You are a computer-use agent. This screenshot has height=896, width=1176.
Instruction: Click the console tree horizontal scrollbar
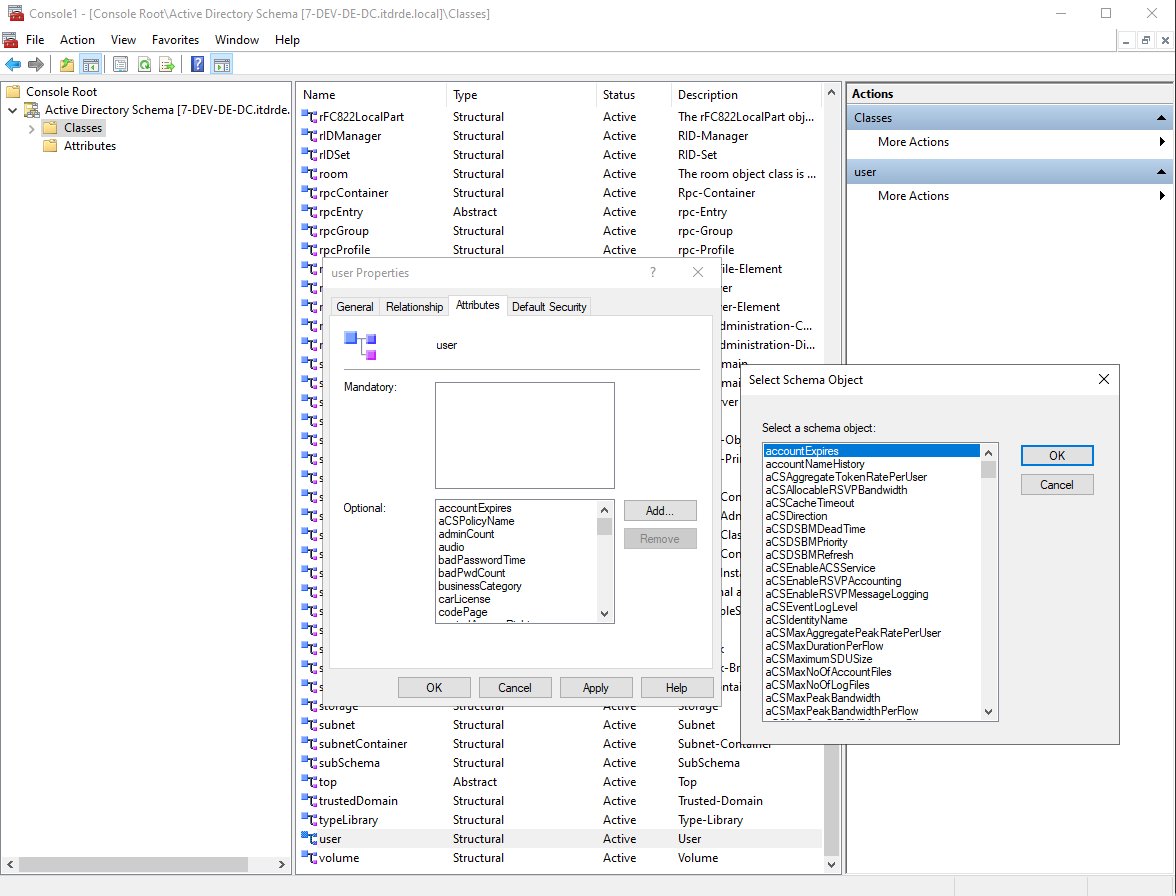point(134,865)
